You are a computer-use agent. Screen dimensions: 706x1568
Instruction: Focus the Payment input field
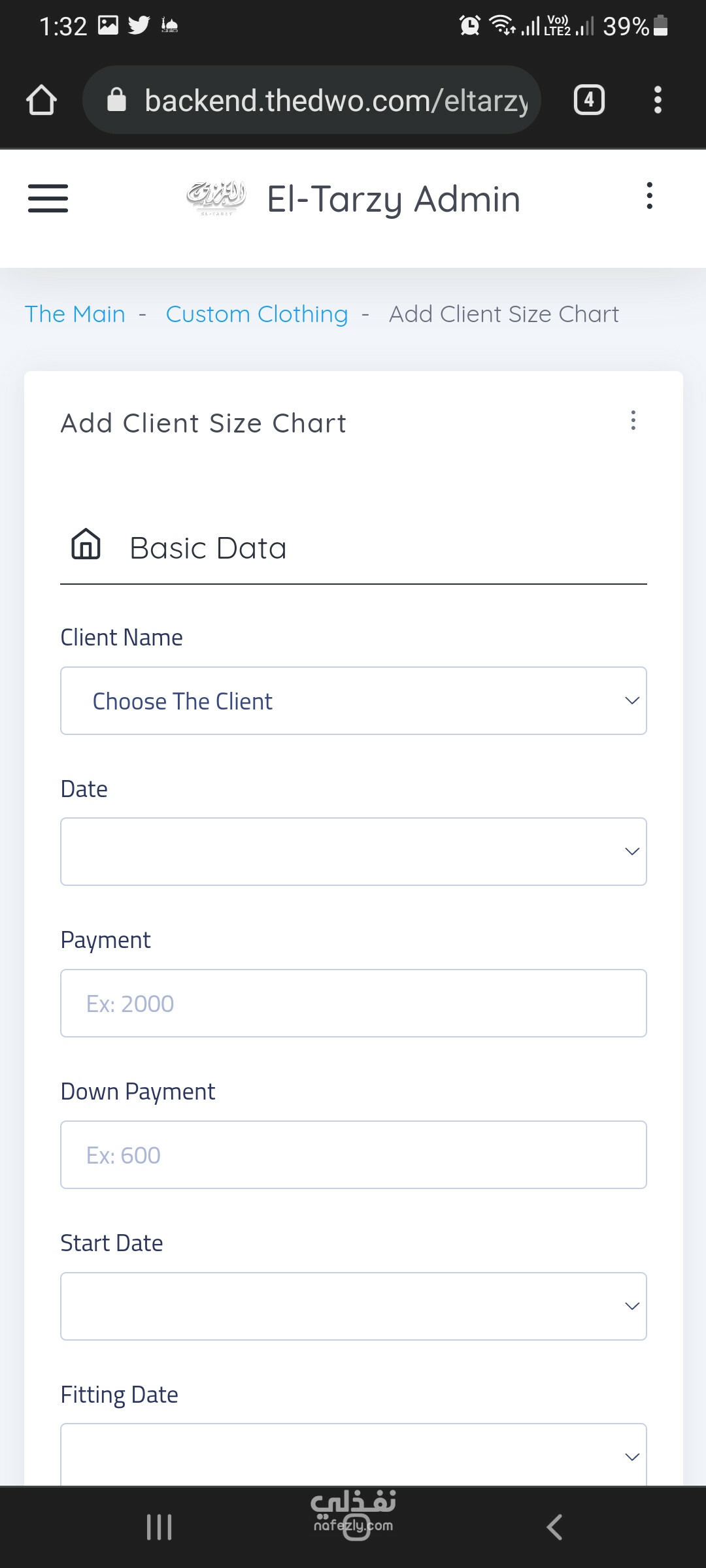[354, 1004]
